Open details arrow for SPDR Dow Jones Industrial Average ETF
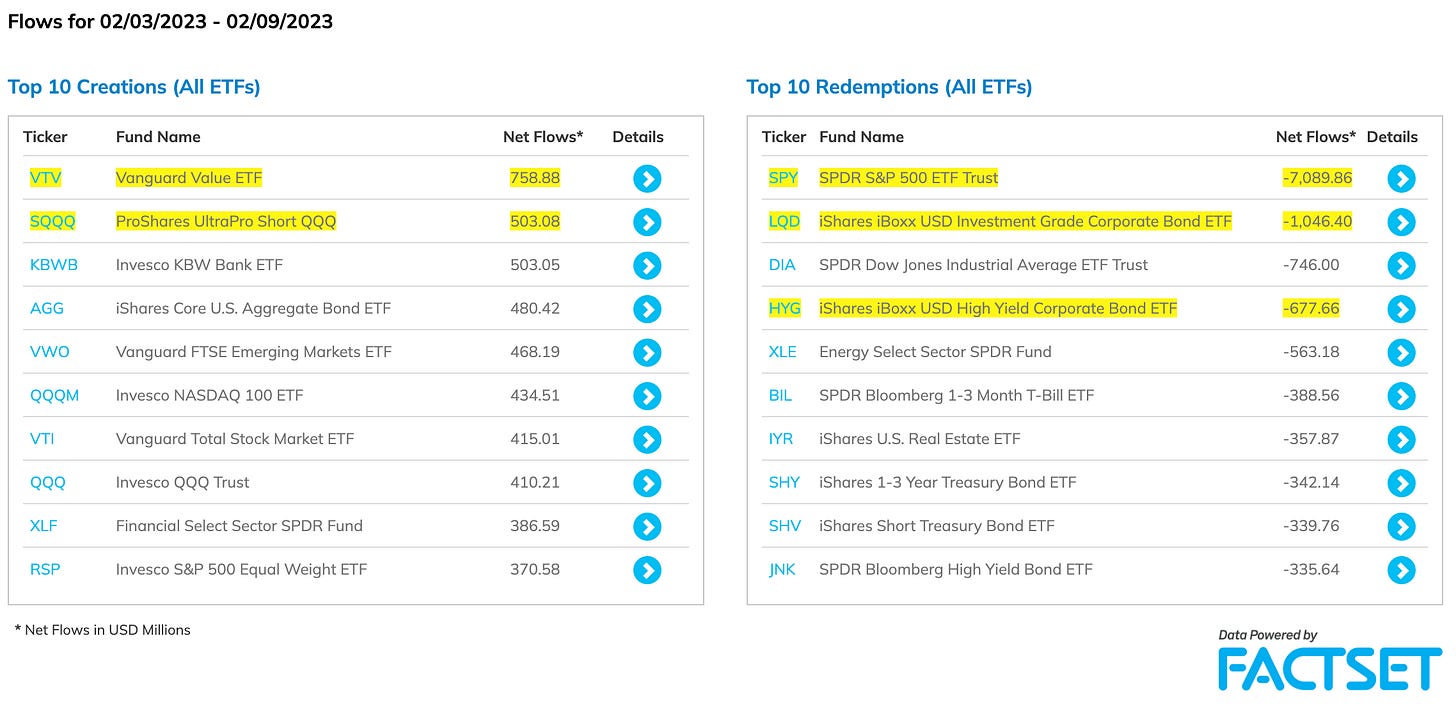Image resolution: width=1456 pixels, height=713 pixels. click(1401, 266)
